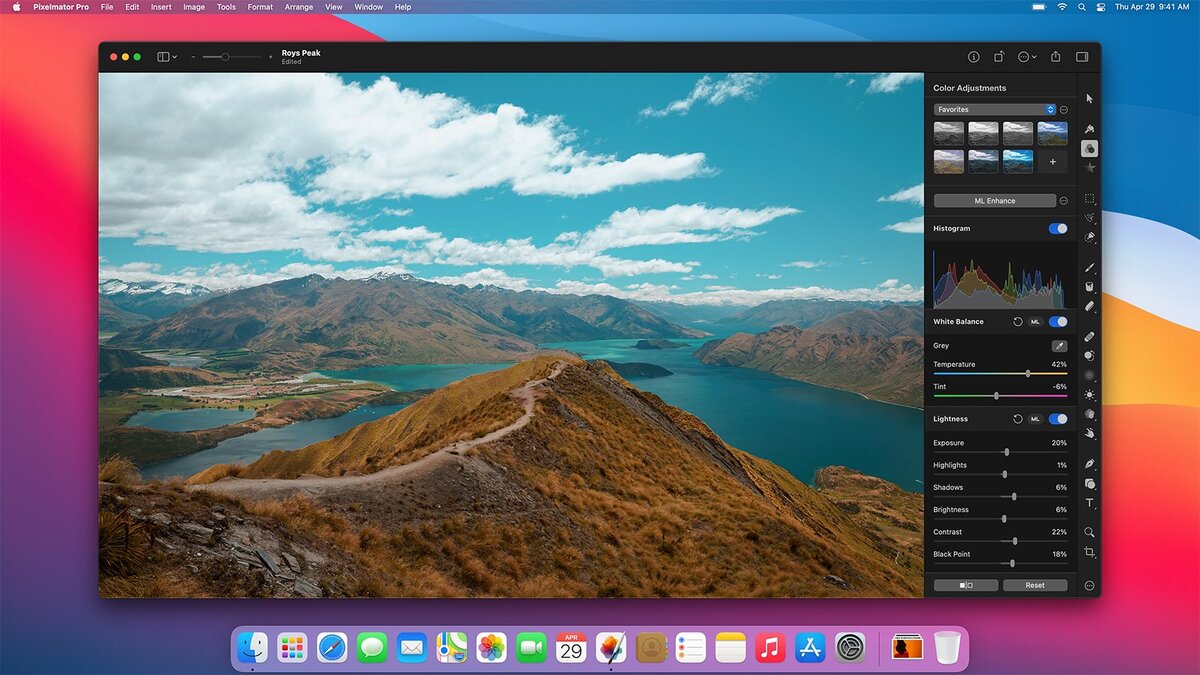This screenshot has width=1200, height=675.
Task: Select the Shape tool
Action: [x=1089, y=484]
